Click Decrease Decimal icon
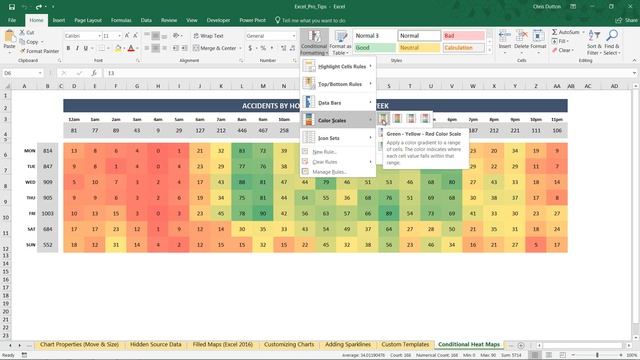This screenshot has width=640, height=360. point(293,48)
